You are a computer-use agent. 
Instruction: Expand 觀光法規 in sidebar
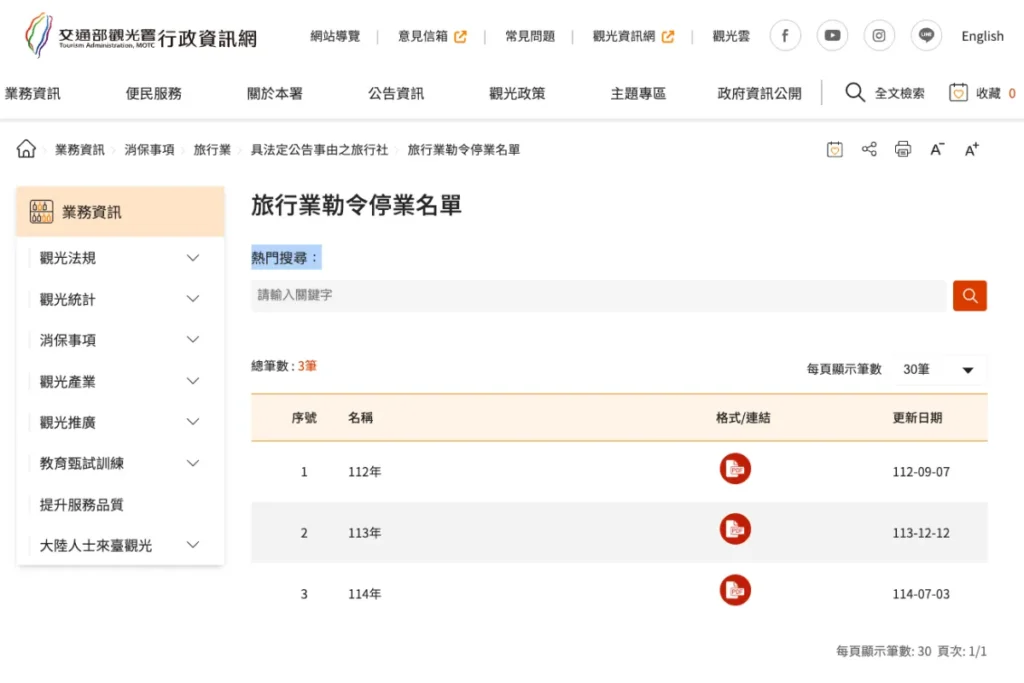pyautogui.click(x=193, y=258)
